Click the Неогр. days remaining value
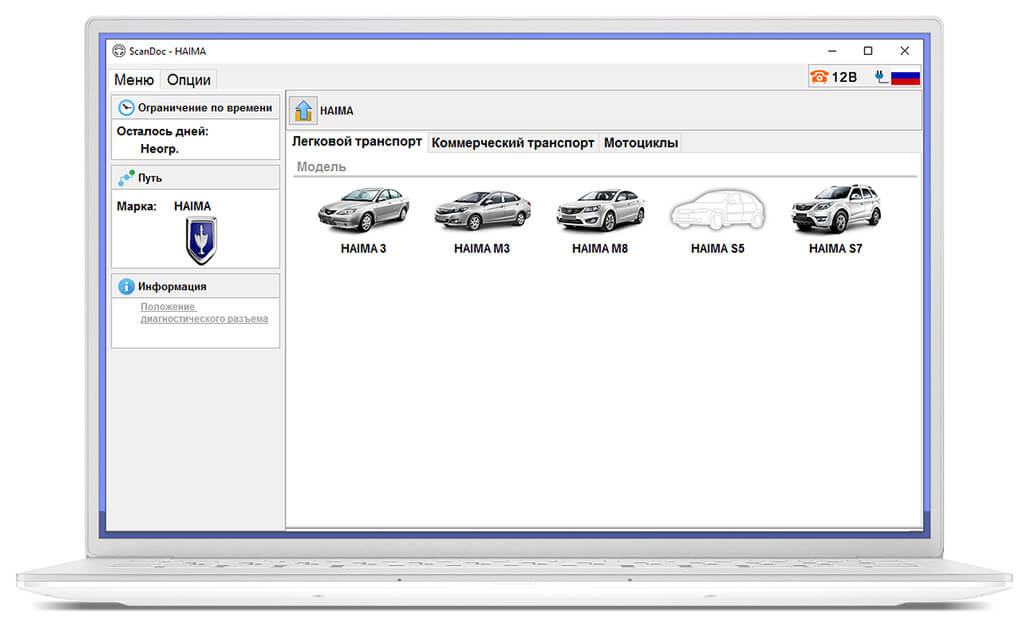The height and width of the screenshot is (626, 1024). [159, 149]
